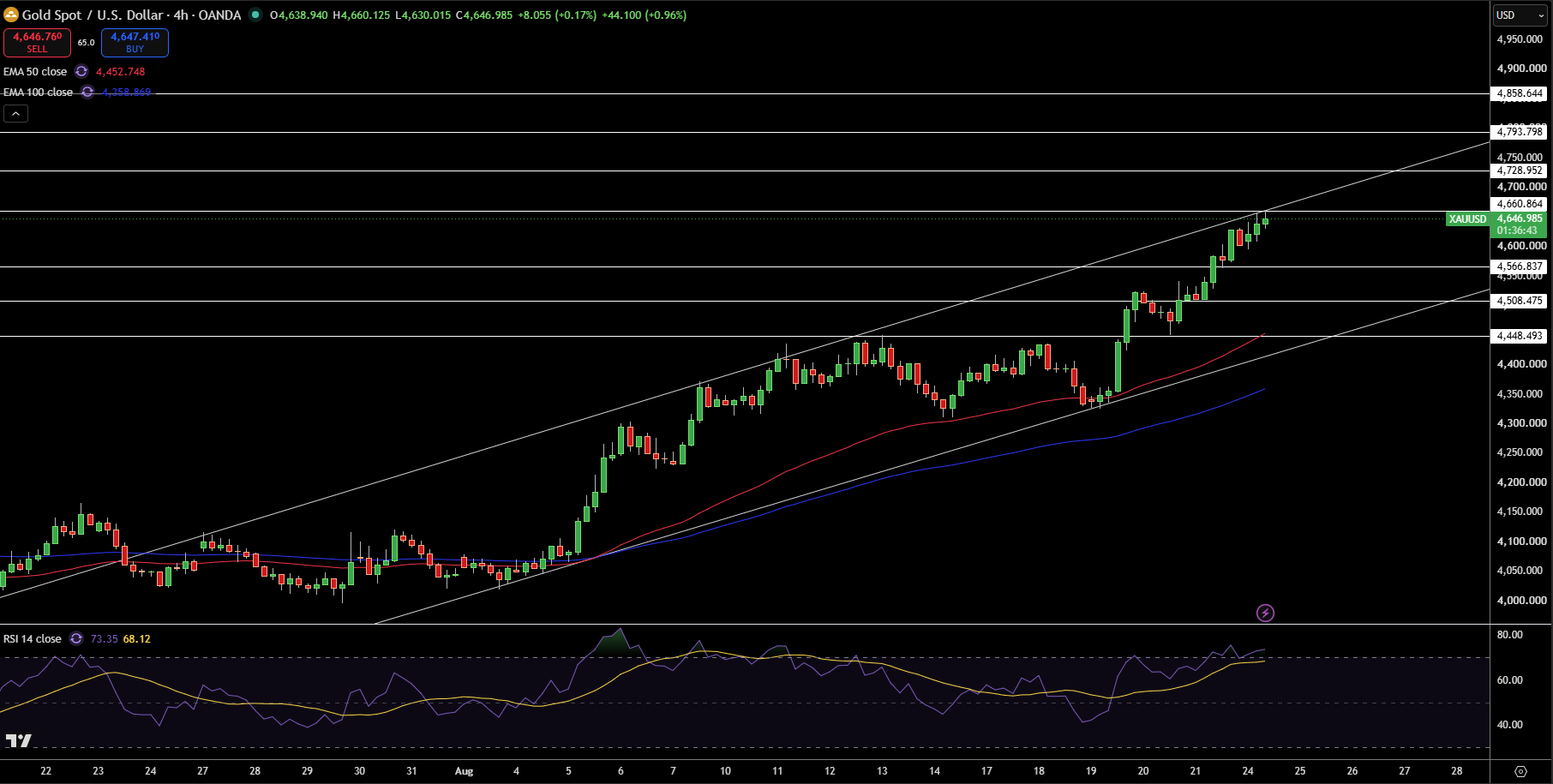The height and width of the screenshot is (784, 1553).
Task: Click the BUY 4,647.410 button
Action: (135, 42)
